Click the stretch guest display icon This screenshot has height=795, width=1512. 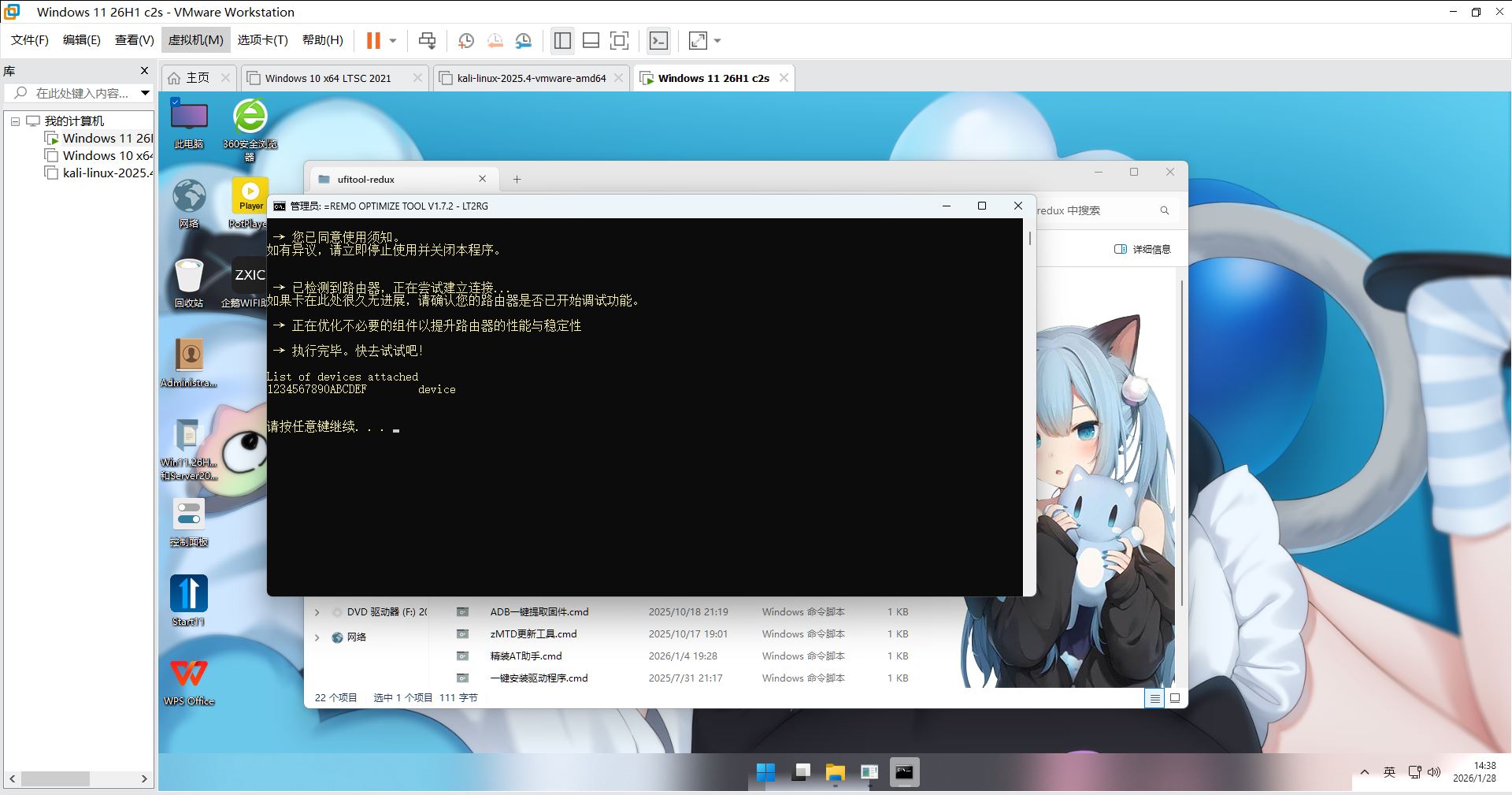(698, 40)
